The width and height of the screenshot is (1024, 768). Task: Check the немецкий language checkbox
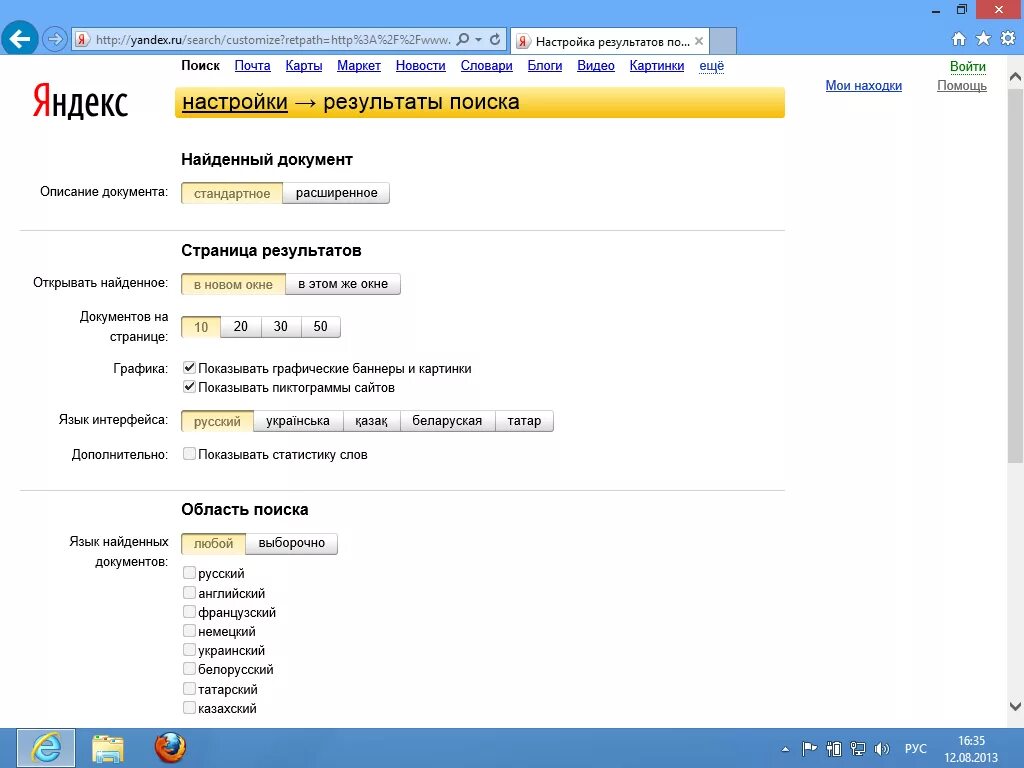189,630
